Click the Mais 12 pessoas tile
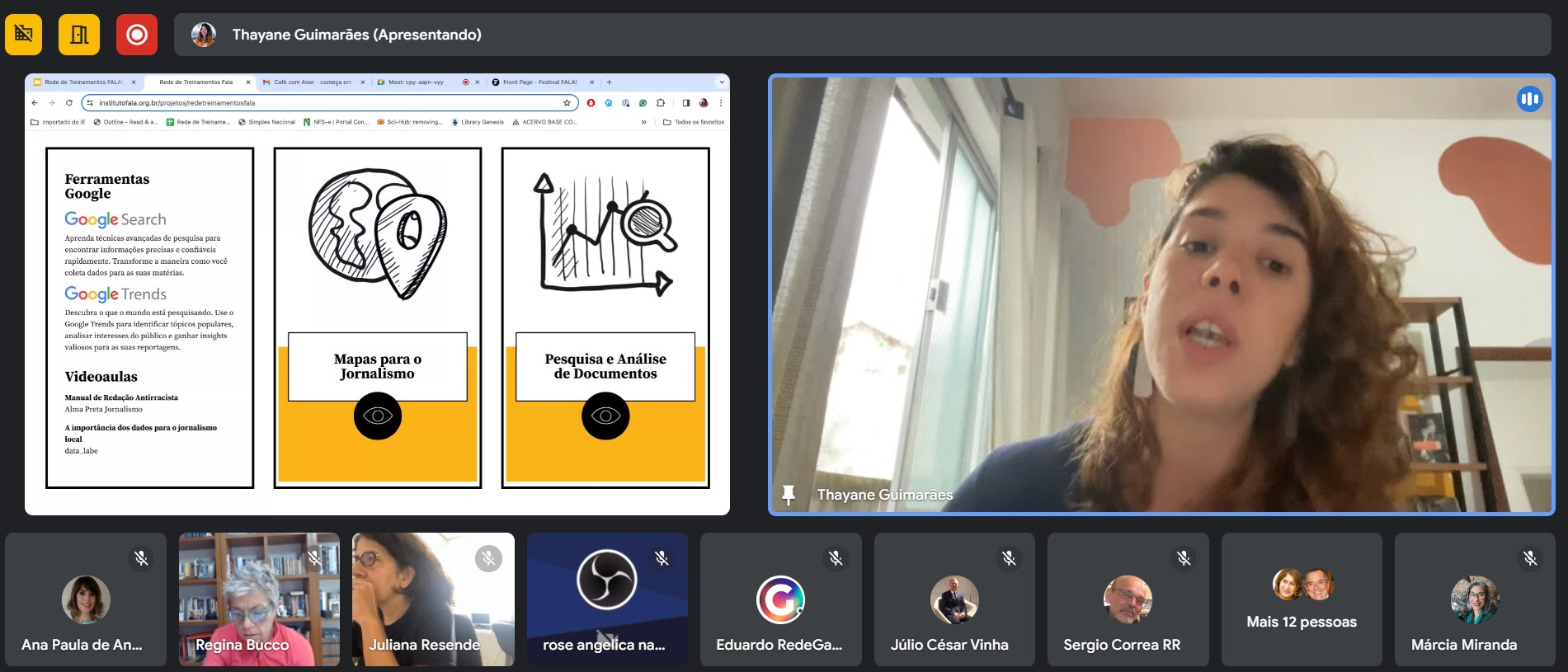1568x672 pixels. point(1302,599)
